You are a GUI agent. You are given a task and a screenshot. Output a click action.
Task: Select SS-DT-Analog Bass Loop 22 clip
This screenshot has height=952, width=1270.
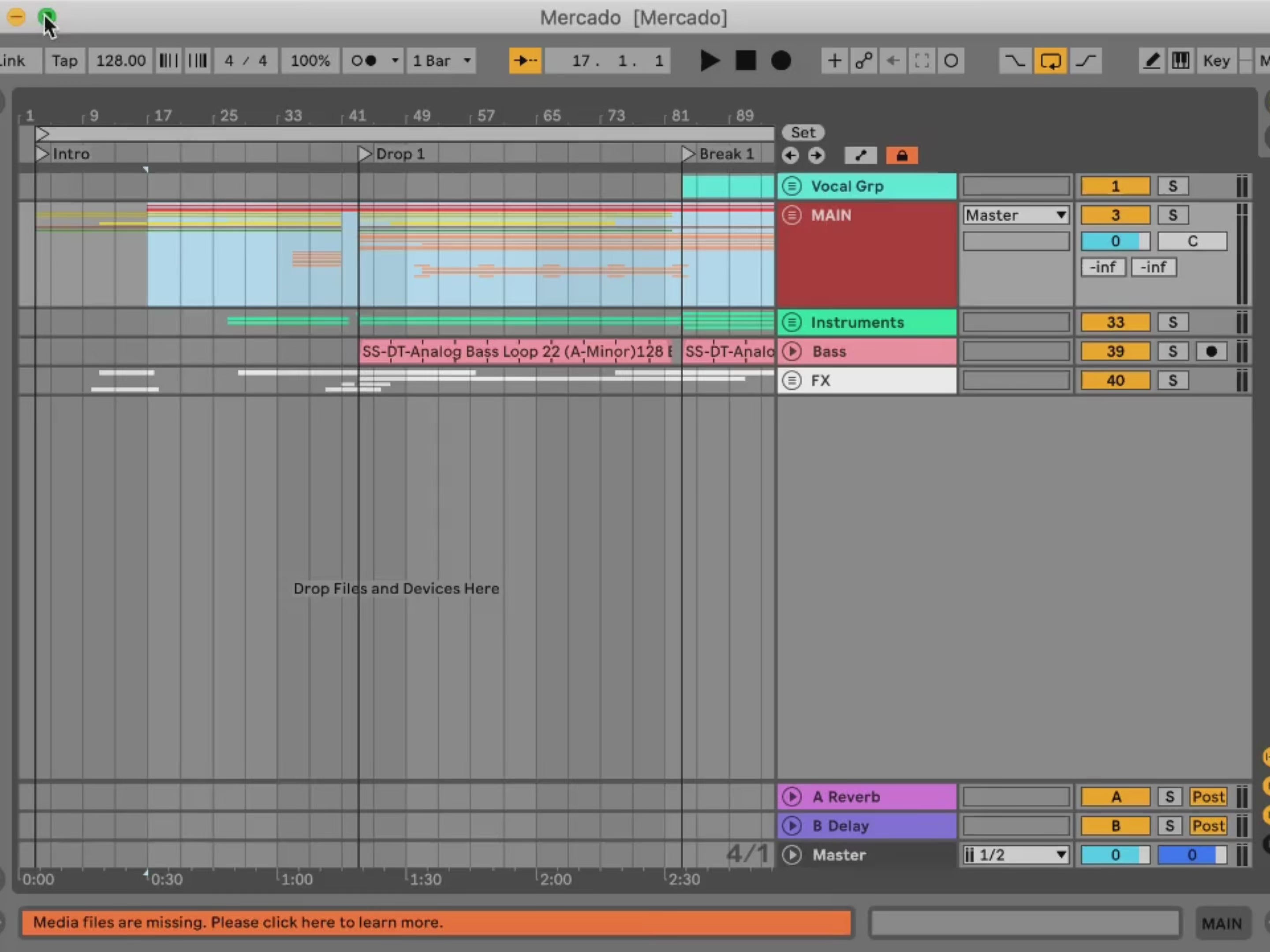[515, 351]
